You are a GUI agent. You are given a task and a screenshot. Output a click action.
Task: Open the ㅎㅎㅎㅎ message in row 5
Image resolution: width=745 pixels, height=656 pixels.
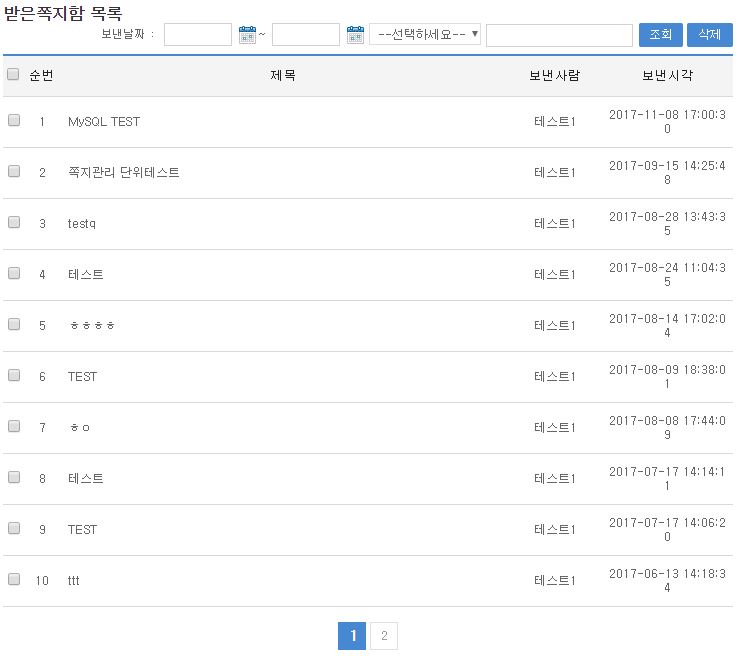(92, 326)
